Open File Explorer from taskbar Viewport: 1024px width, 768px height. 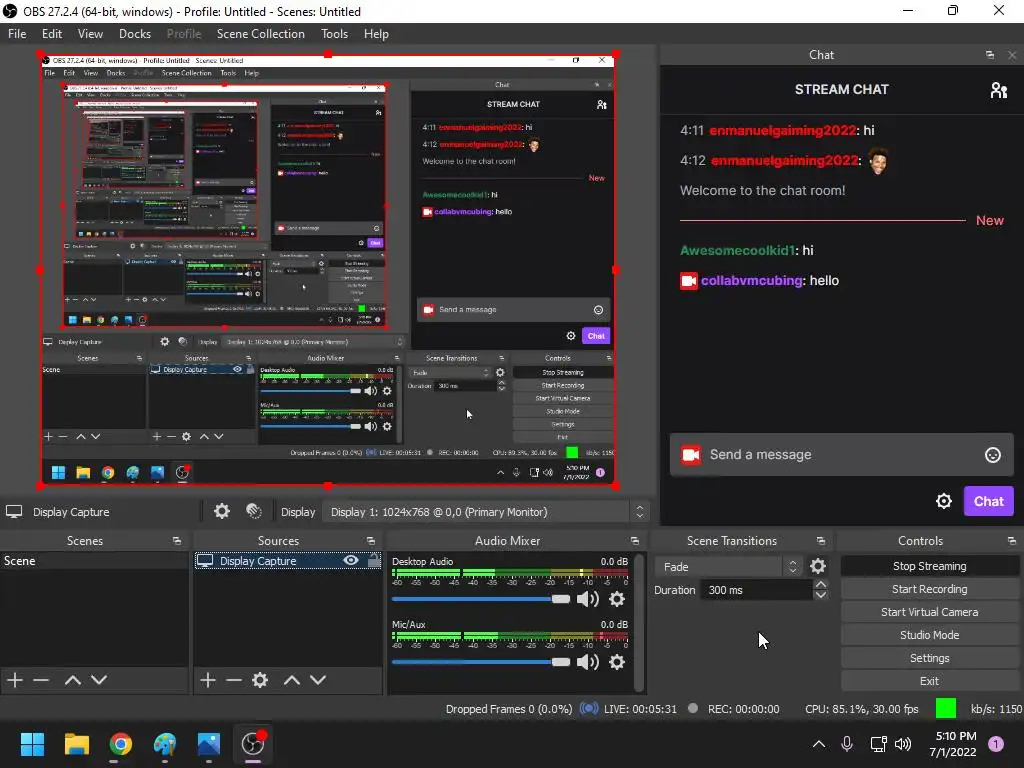[76, 743]
